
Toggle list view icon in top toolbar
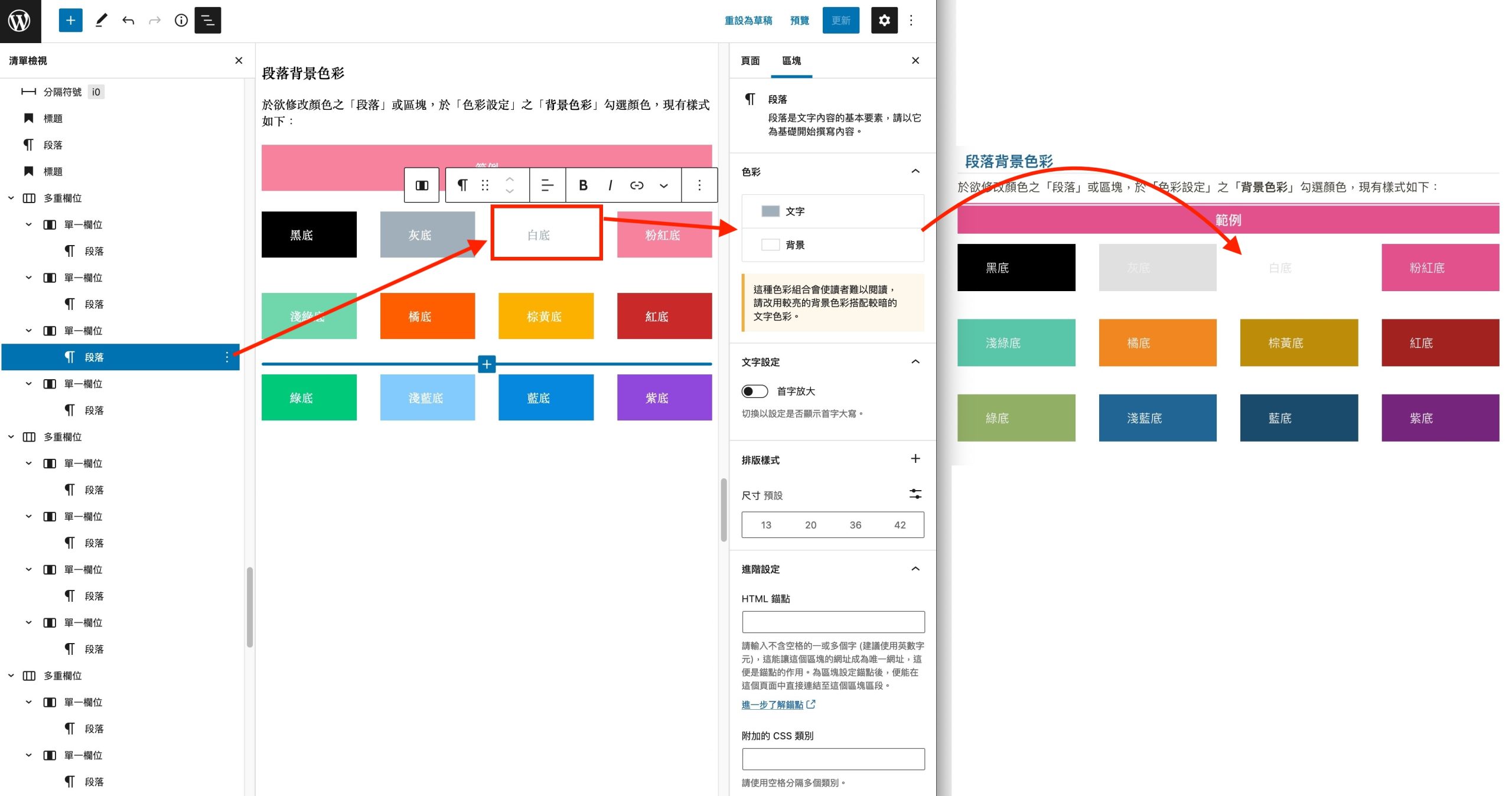(208, 21)
